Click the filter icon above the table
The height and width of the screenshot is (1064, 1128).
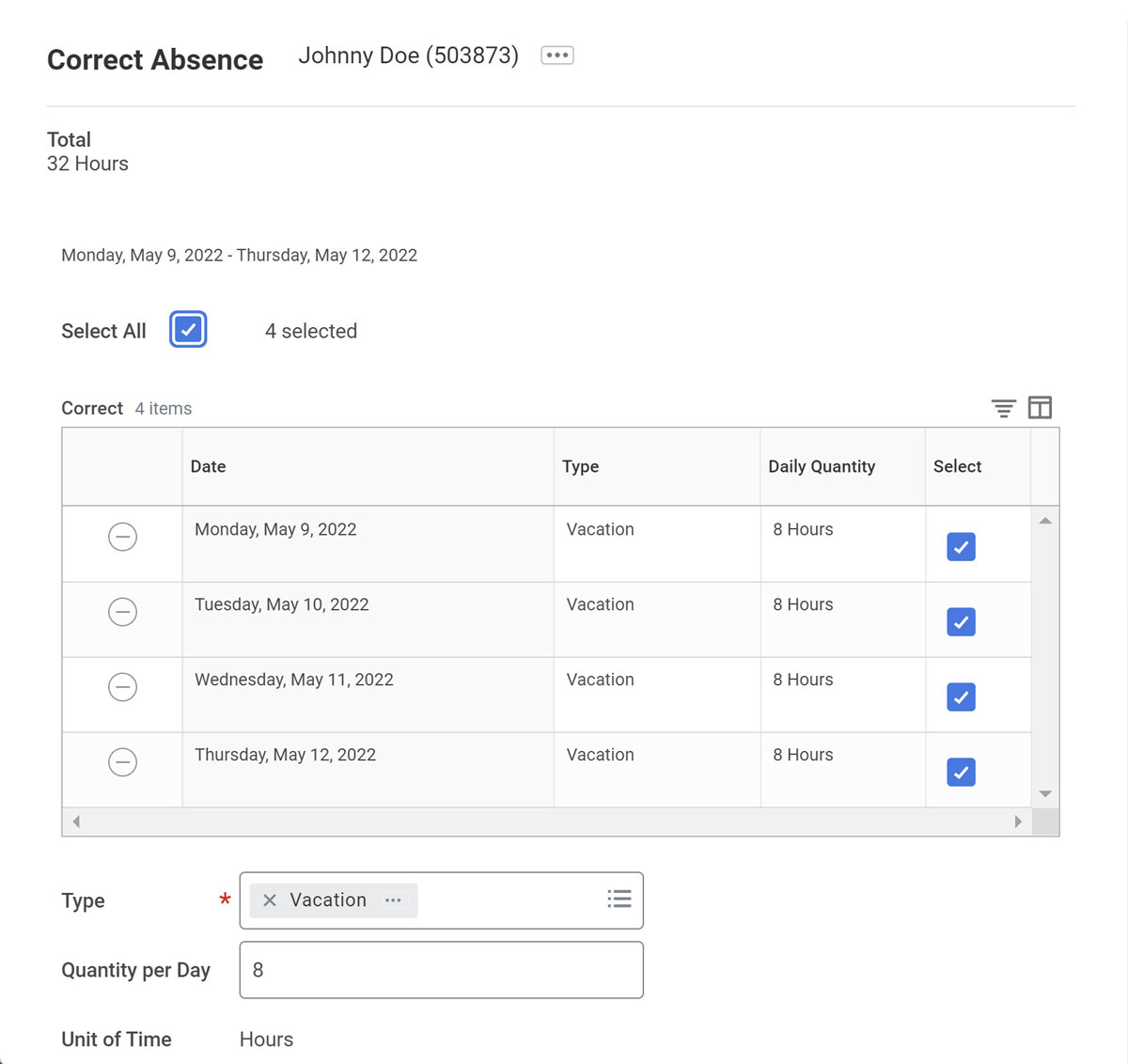pyautogui.click(x=1003, y=408)
